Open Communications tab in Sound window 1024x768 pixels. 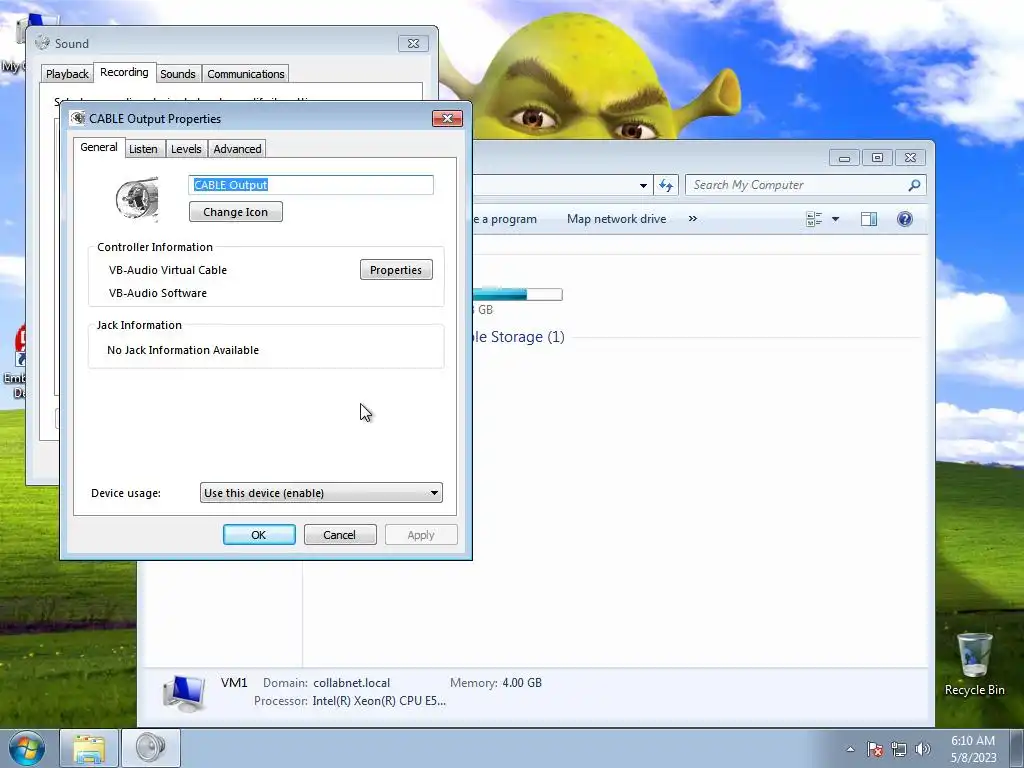tap(246, 74)
